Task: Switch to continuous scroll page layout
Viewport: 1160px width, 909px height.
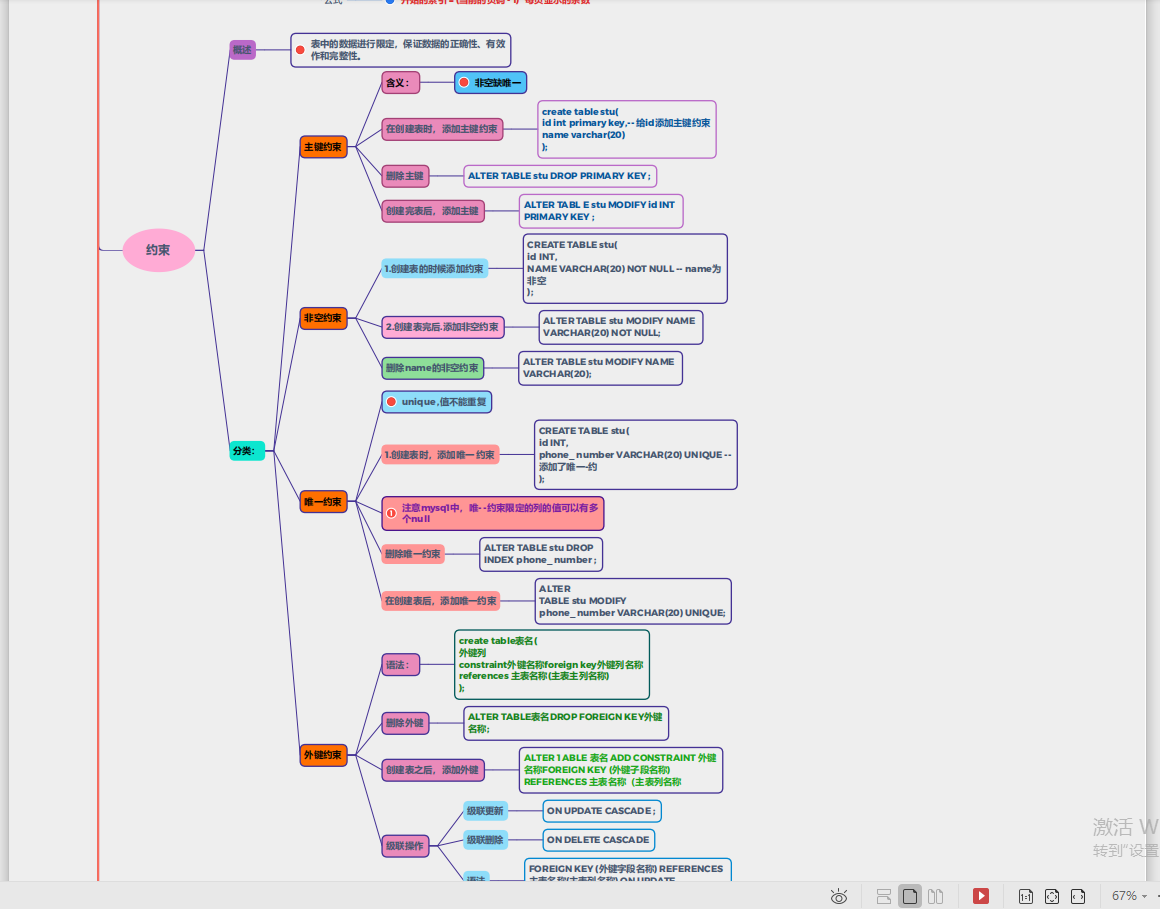Action: pyautogui.click(x=883, y=896)
